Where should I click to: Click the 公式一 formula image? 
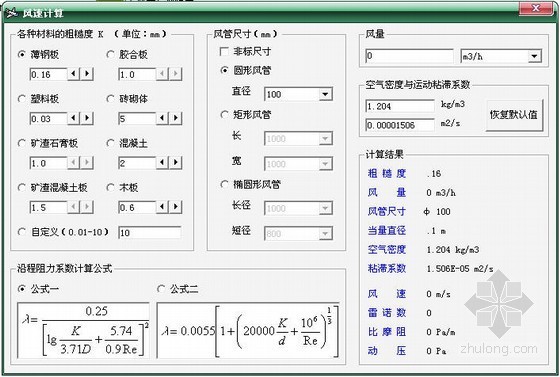pyautogui.click(x=83, y=330)
